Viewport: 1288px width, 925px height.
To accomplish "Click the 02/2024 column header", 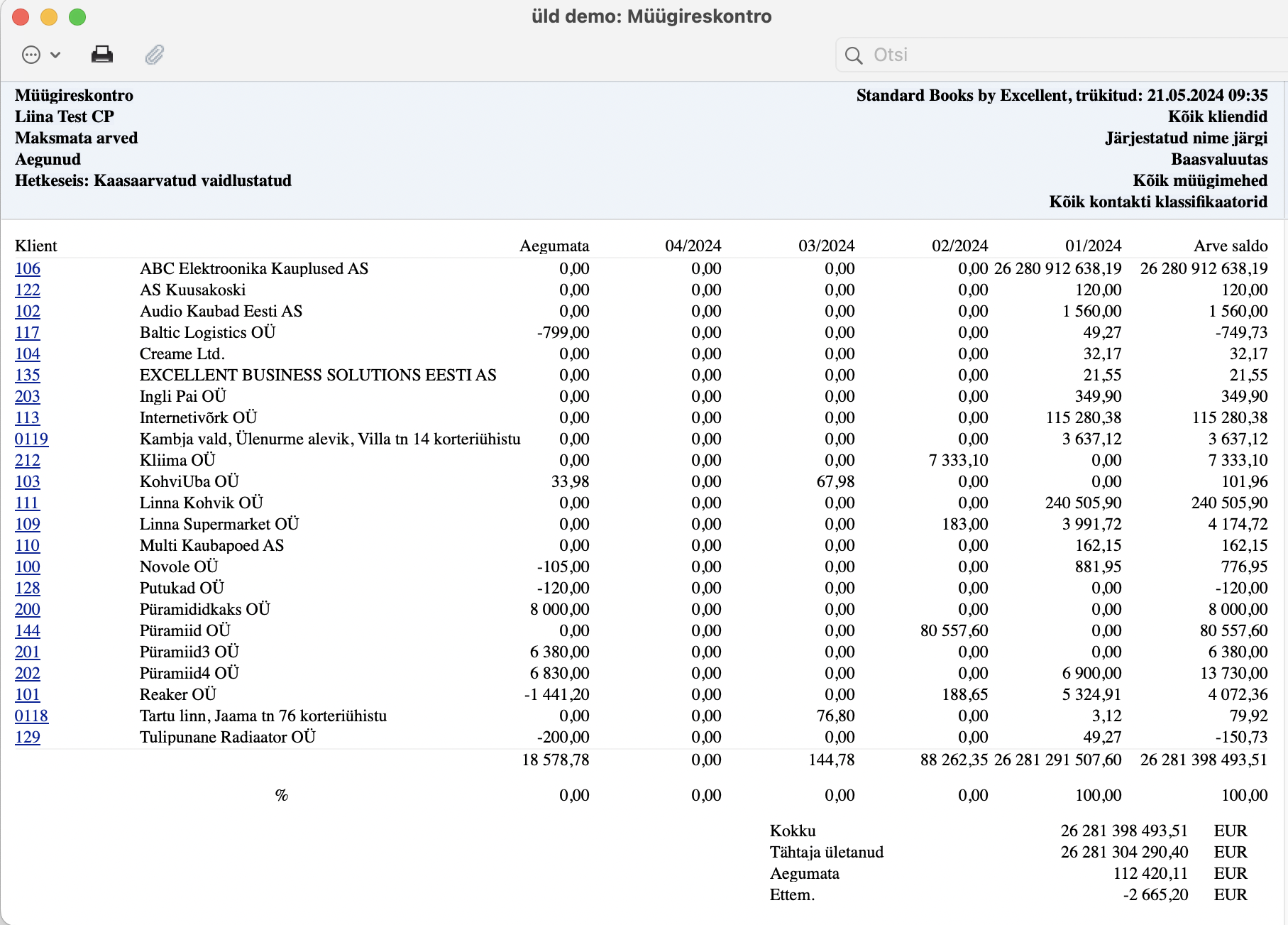I will pos(960,246).
